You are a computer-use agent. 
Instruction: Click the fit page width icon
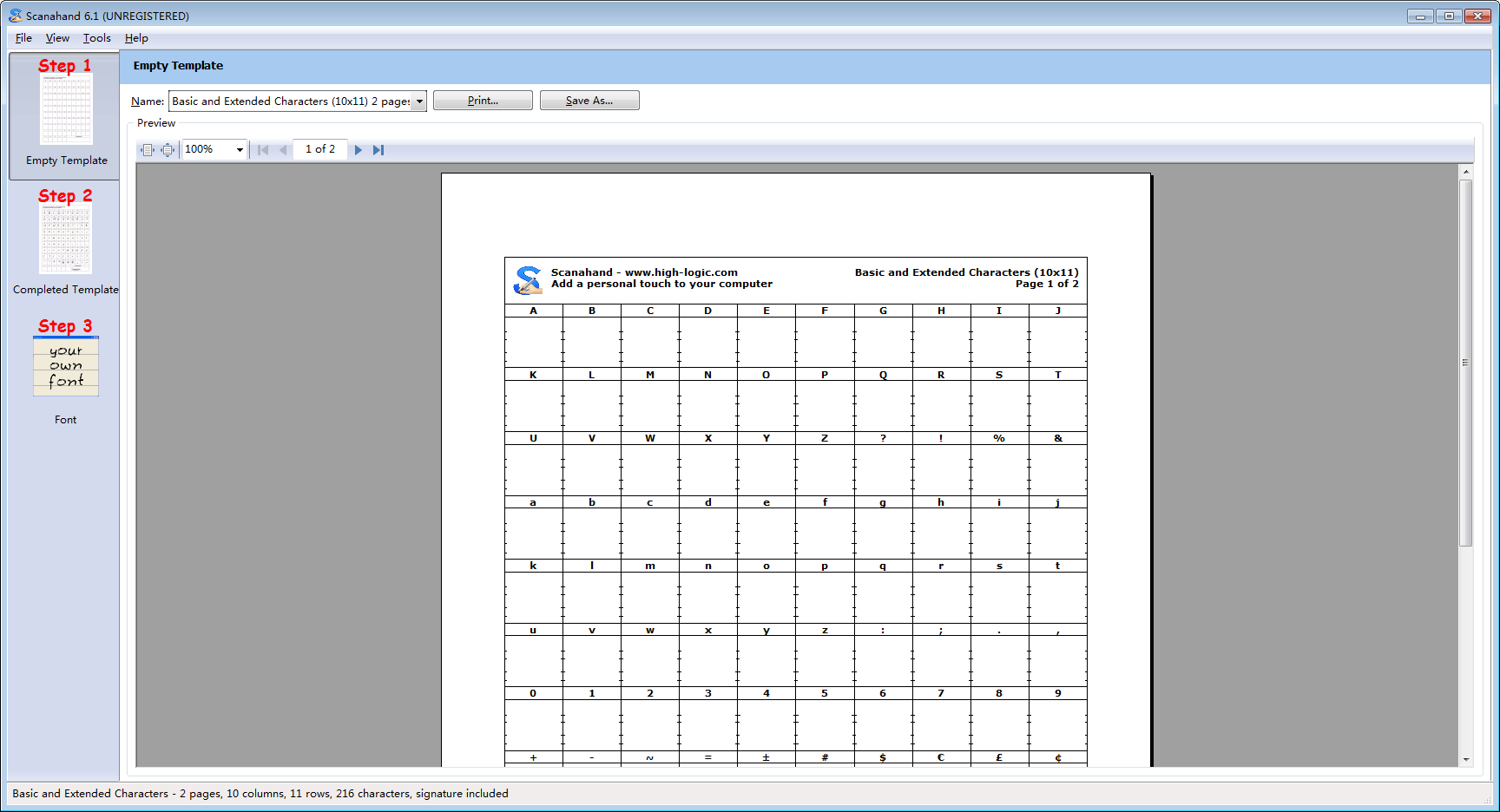click(147, 150)
